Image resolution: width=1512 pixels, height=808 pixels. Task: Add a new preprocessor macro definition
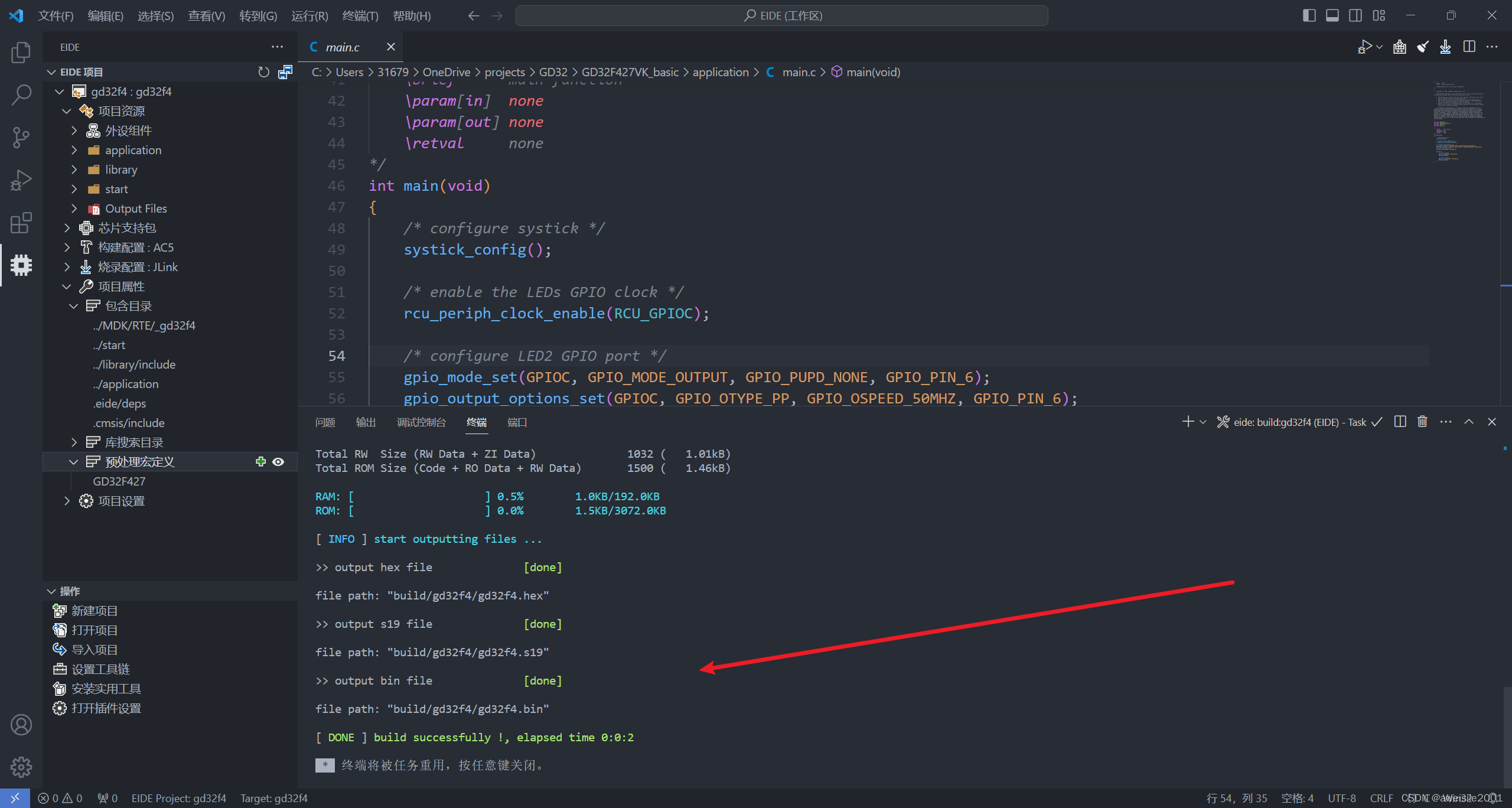tap(260, 462)
